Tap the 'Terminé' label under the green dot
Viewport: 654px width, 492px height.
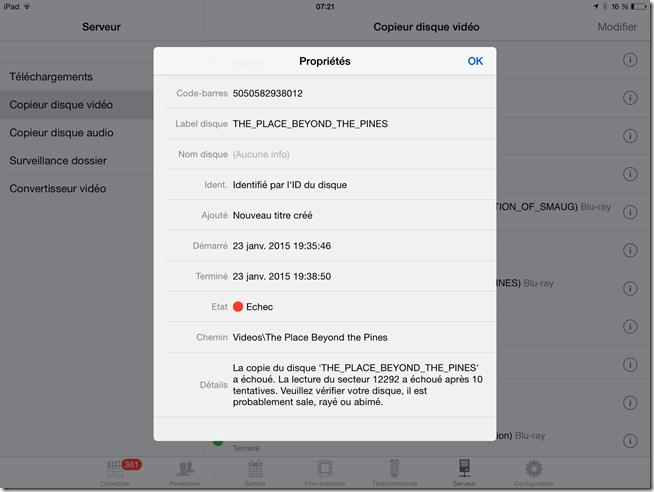pyautogui.click(x=246, y=448)
